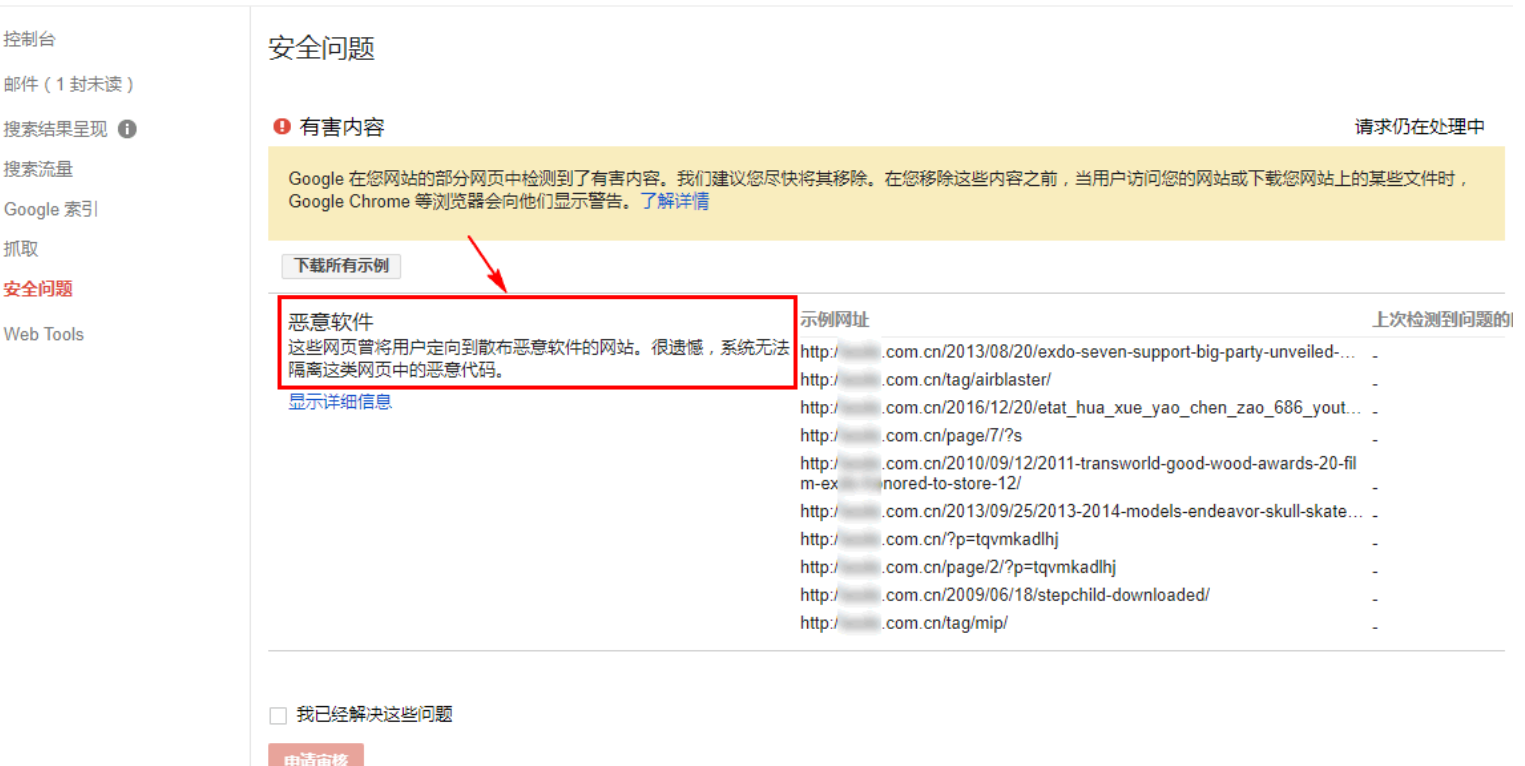1525x766 pixels.
Task: Open Web Tools in the sidebar
Action: click(44, 334)
